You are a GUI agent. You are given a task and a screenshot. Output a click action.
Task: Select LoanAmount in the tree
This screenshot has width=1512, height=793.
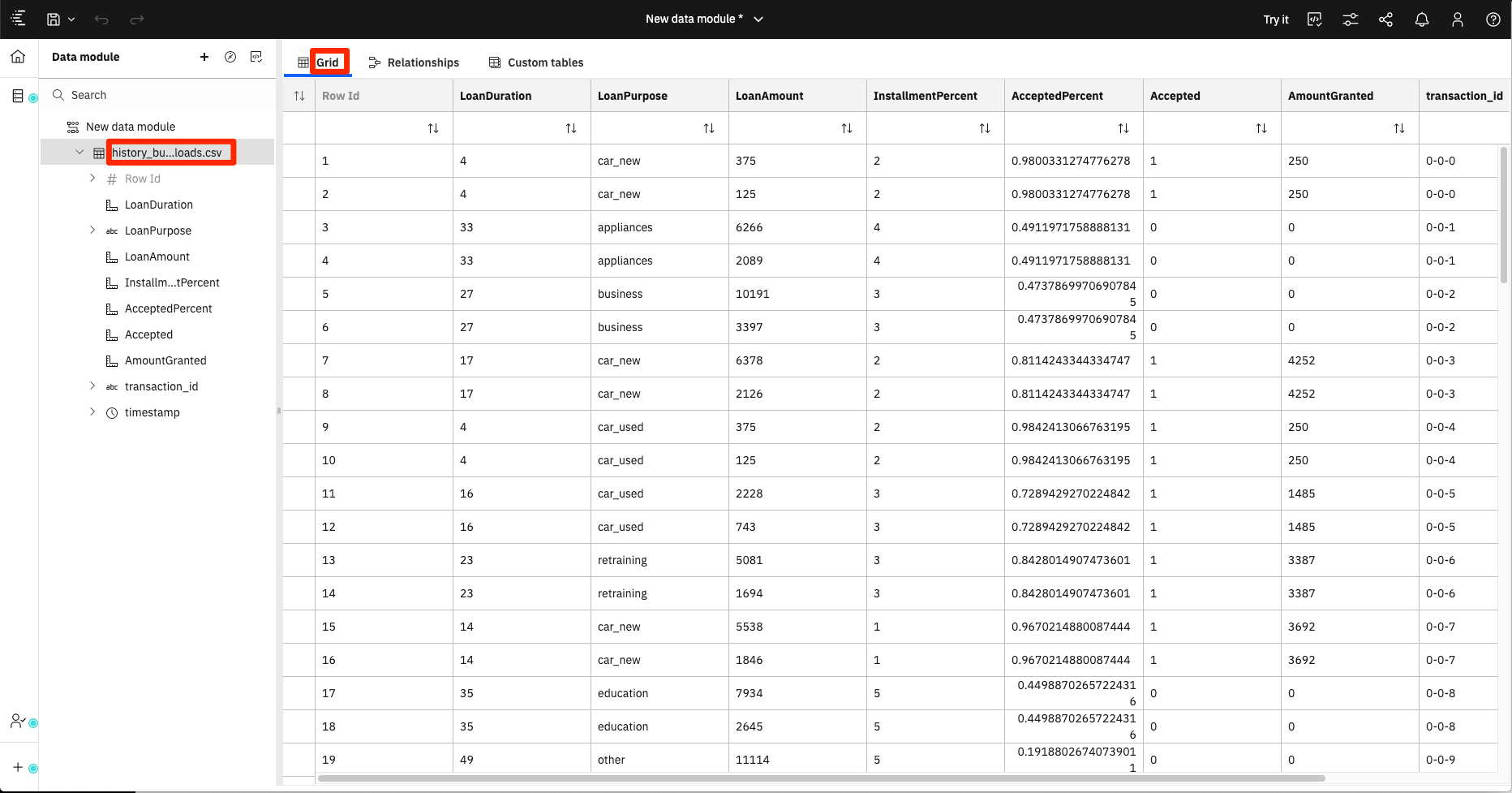tap(157, 256)
